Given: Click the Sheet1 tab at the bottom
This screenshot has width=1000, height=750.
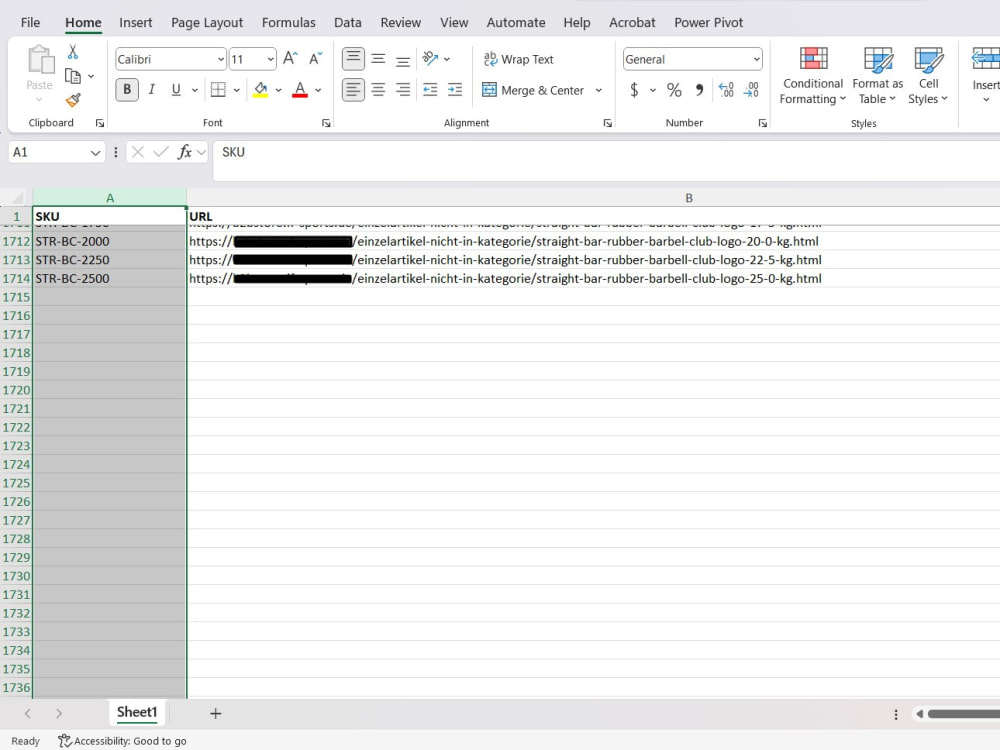Looking at the screenshot, I should click(137, 712).
